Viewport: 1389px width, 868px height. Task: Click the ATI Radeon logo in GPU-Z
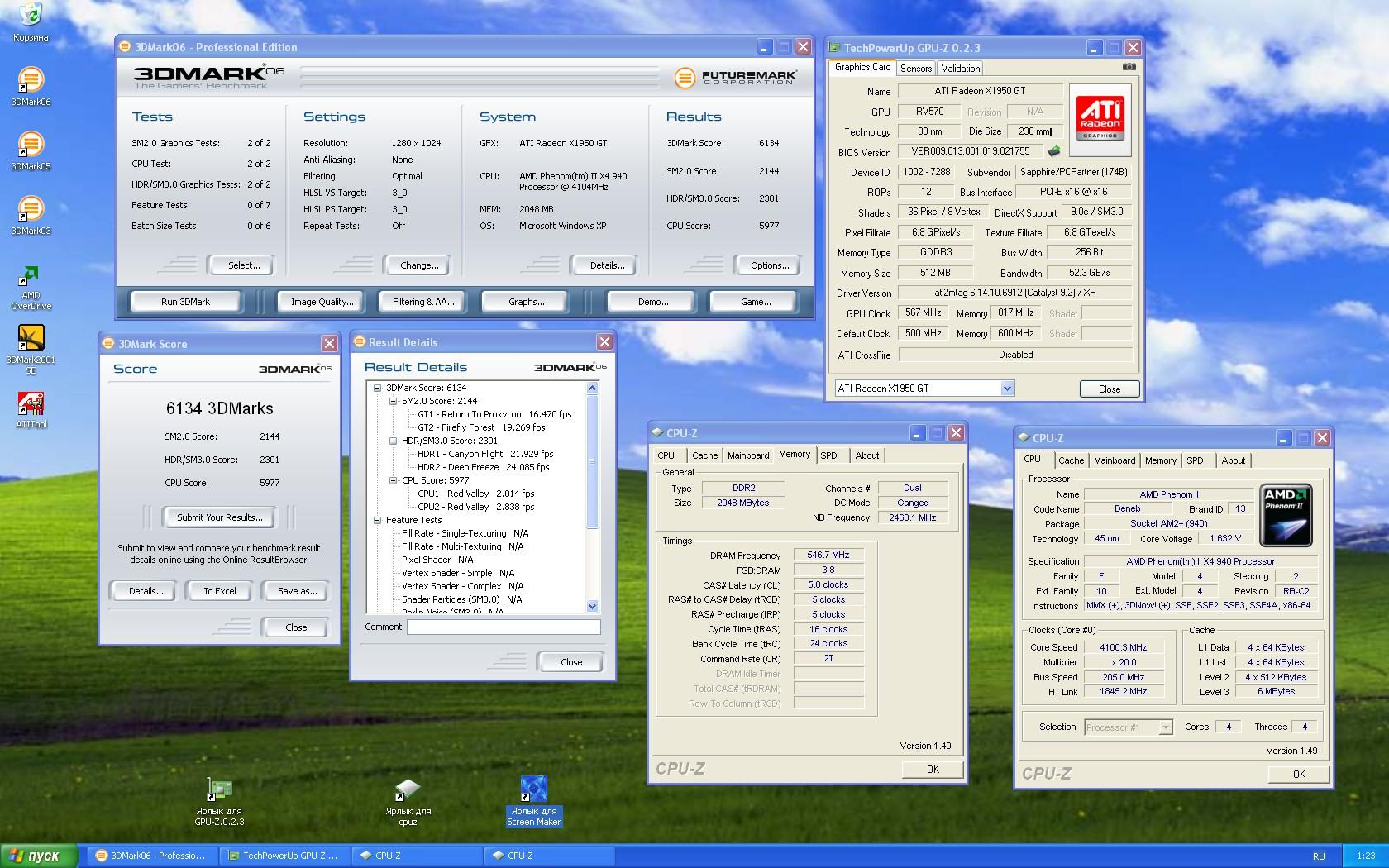click(x=1100, y=120)
